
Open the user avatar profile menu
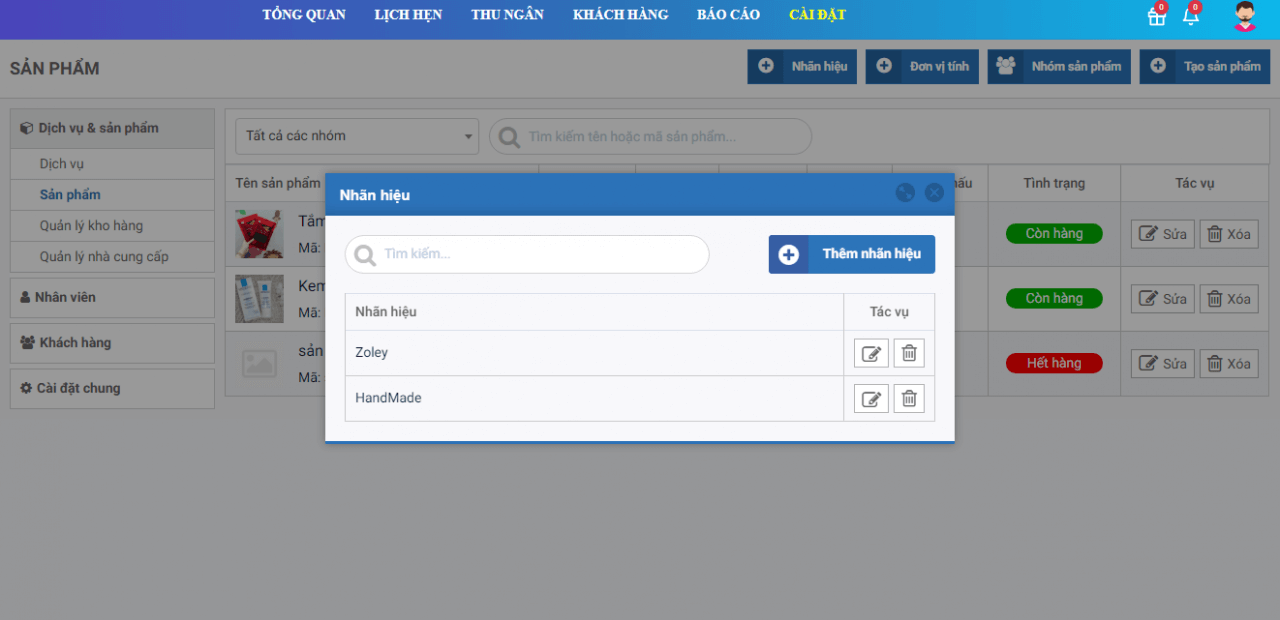point(1245,16)
